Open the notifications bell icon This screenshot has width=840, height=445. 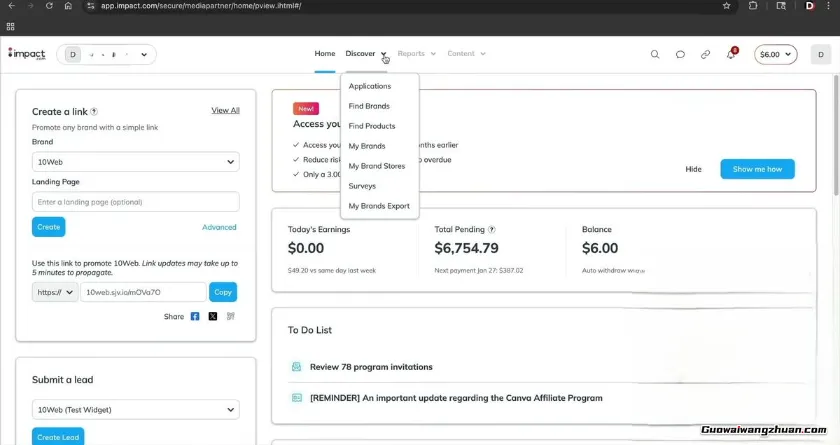pyautogui.click(x=731, y=54)
